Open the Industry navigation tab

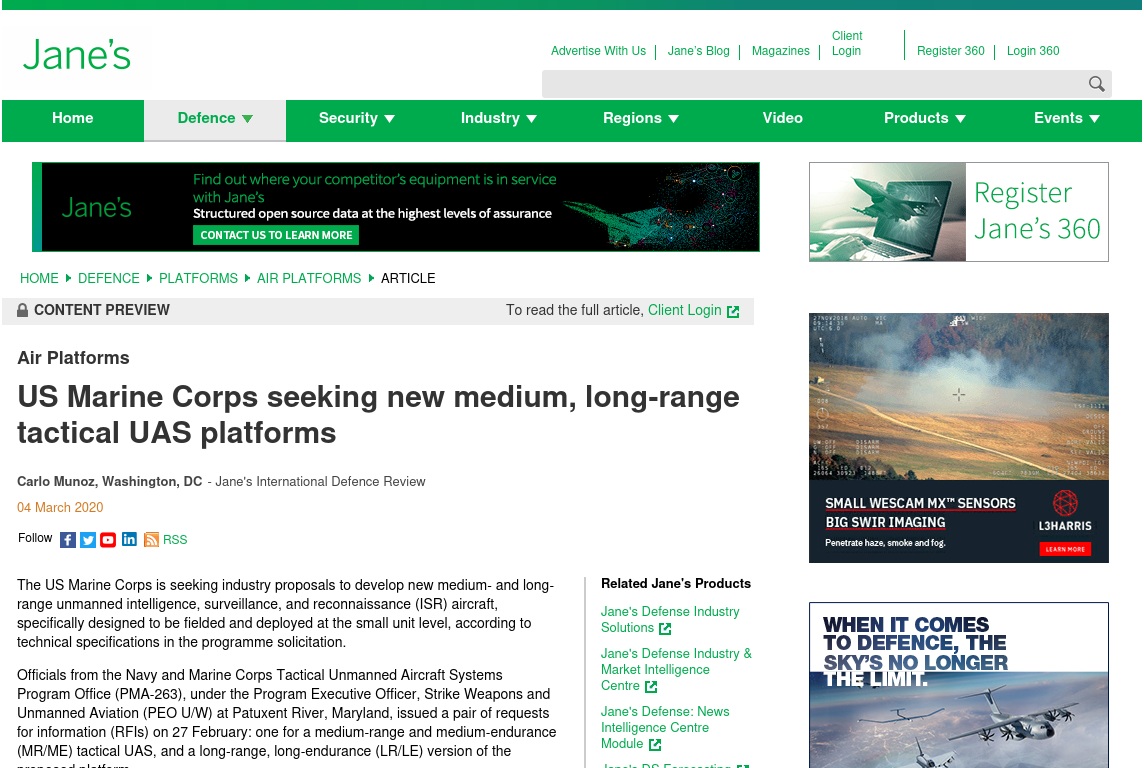(x=498, y=120)
